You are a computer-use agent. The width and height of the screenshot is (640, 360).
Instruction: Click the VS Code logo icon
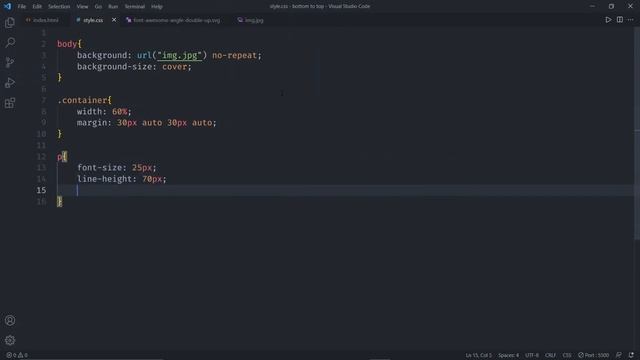[x=7, y=7]
